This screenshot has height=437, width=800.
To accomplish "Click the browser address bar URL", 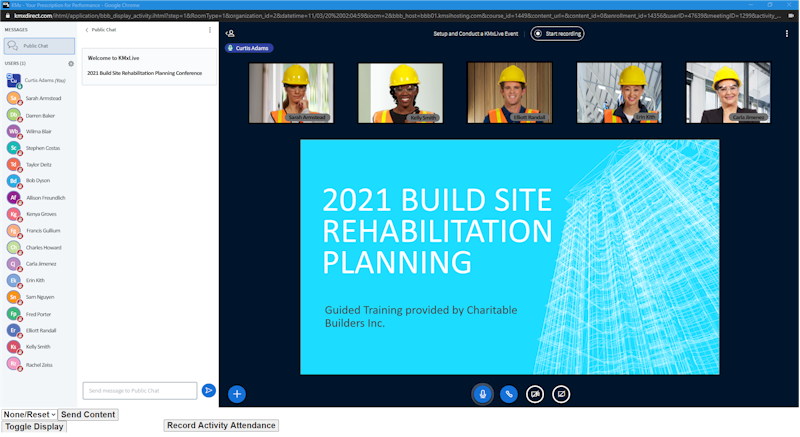I will click(397, 16).
